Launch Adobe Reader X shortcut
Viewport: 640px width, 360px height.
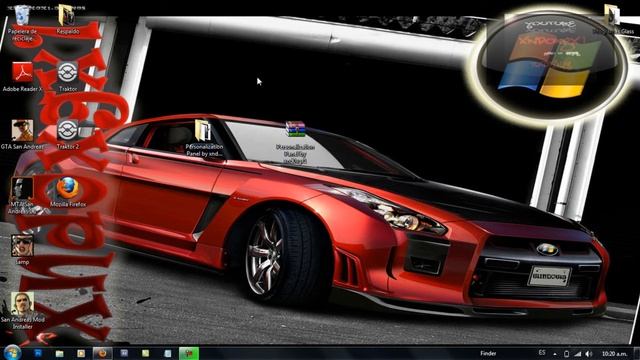pyautogui.click(x=22, y=76)
